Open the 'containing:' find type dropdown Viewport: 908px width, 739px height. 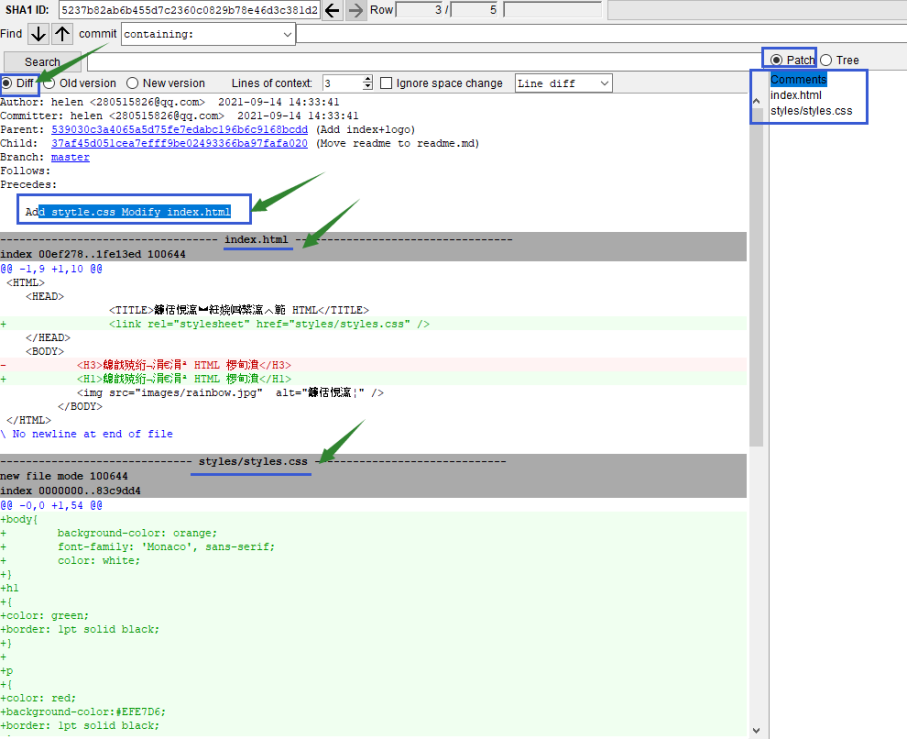(x=208, y=34)
